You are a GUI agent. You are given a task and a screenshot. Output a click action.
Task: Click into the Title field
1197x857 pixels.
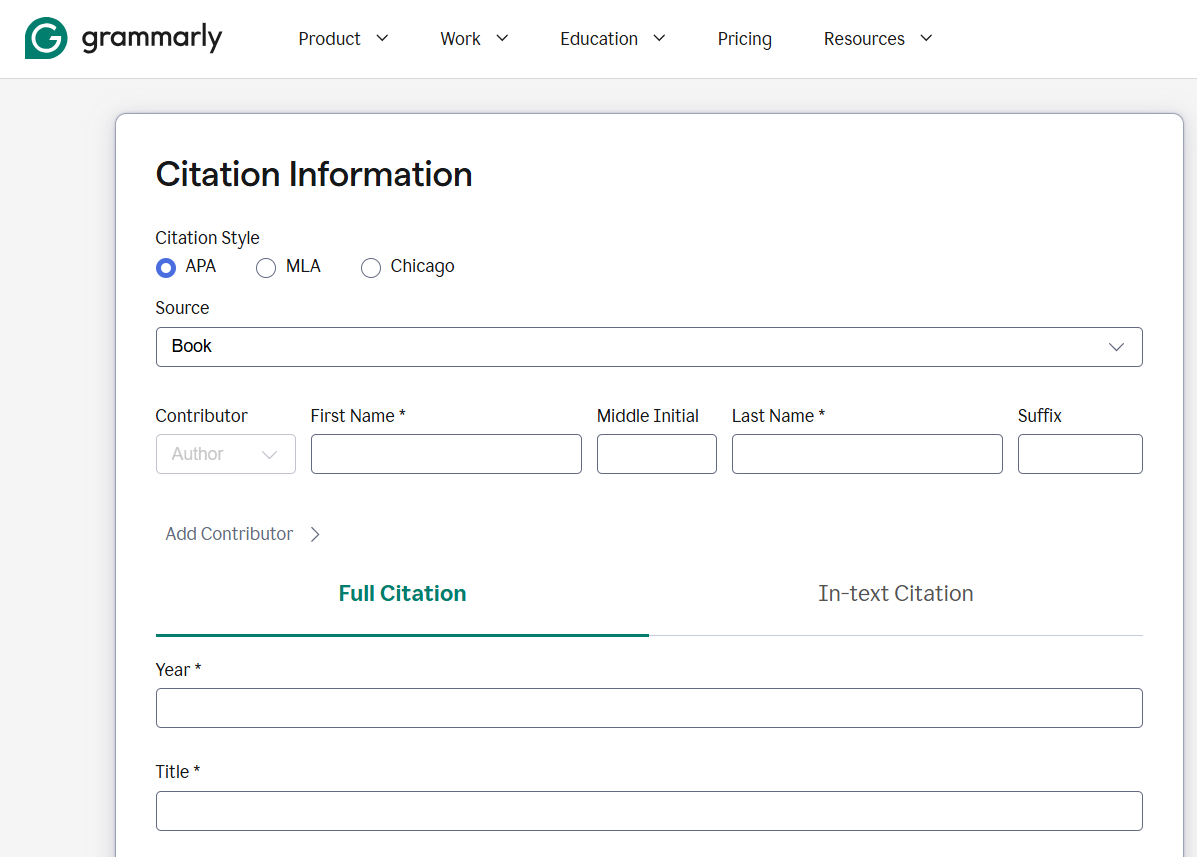[648, 811]
